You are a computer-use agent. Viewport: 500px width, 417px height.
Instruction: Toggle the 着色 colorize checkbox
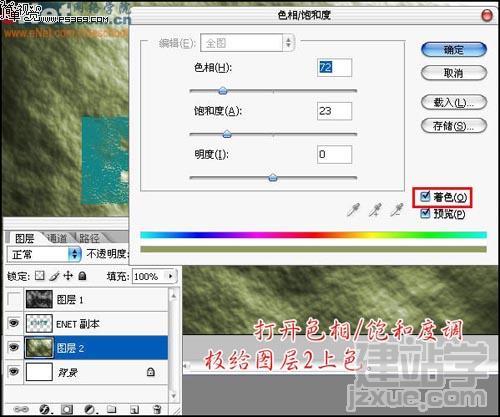(425, 196)
